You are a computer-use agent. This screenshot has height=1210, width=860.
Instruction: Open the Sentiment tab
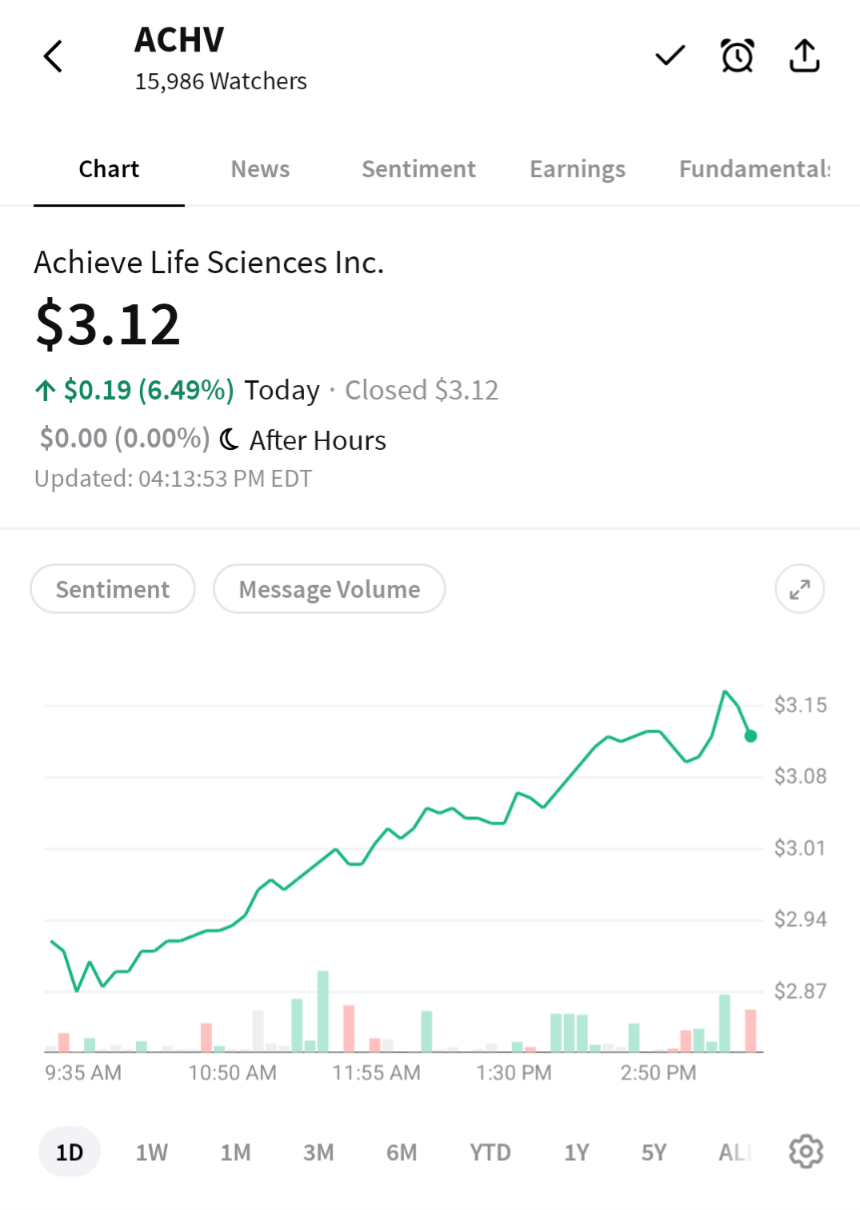tap(418, 169)
